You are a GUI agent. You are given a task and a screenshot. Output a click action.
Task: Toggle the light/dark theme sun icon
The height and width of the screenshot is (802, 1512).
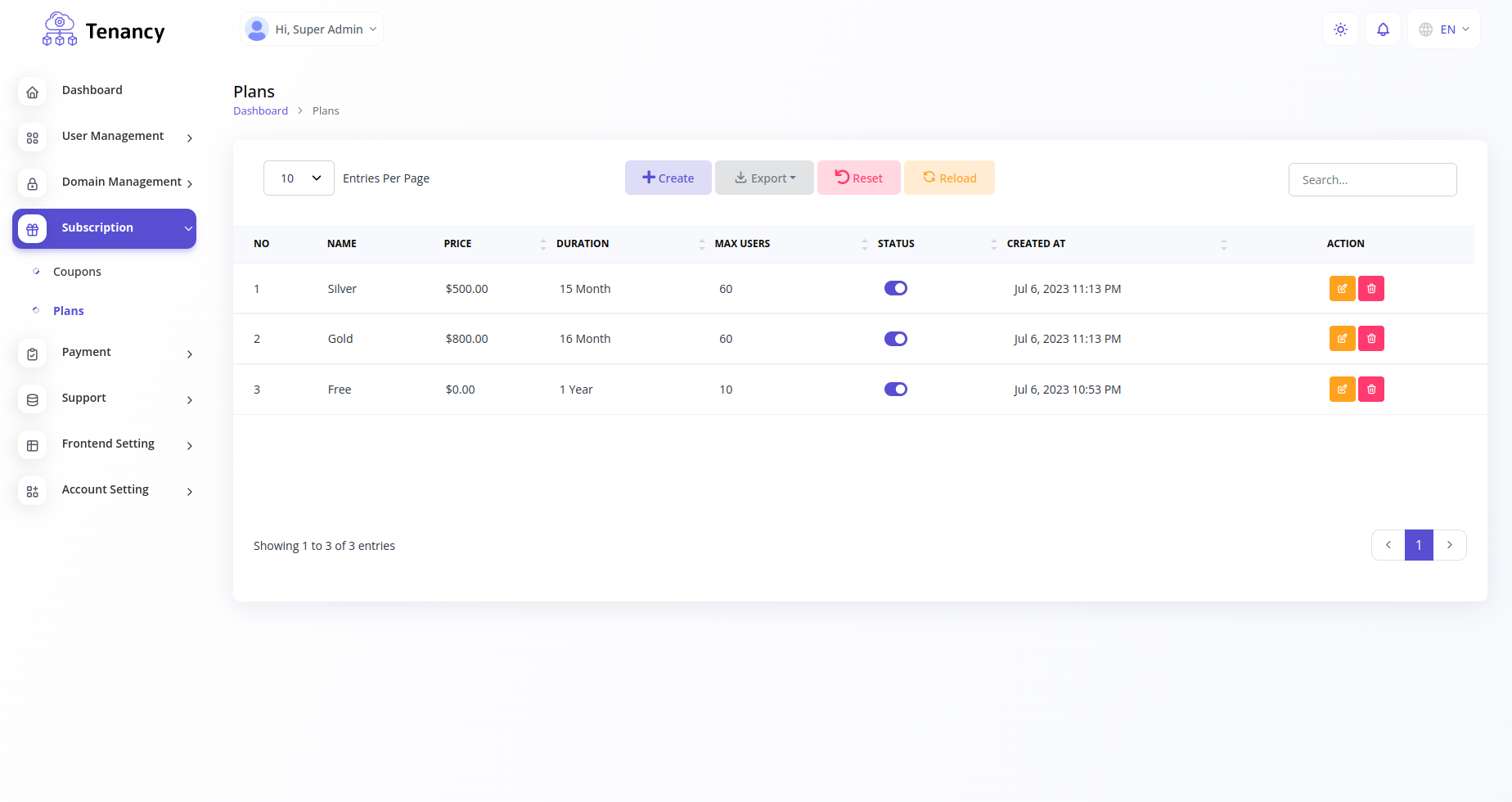[1340, 29]
